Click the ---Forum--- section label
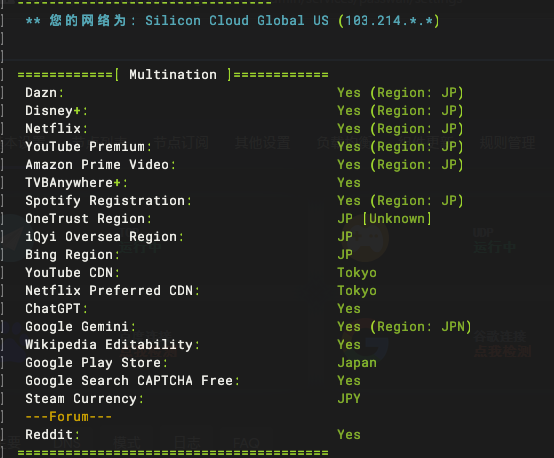 pyautogui.click(x=69, y=416)
